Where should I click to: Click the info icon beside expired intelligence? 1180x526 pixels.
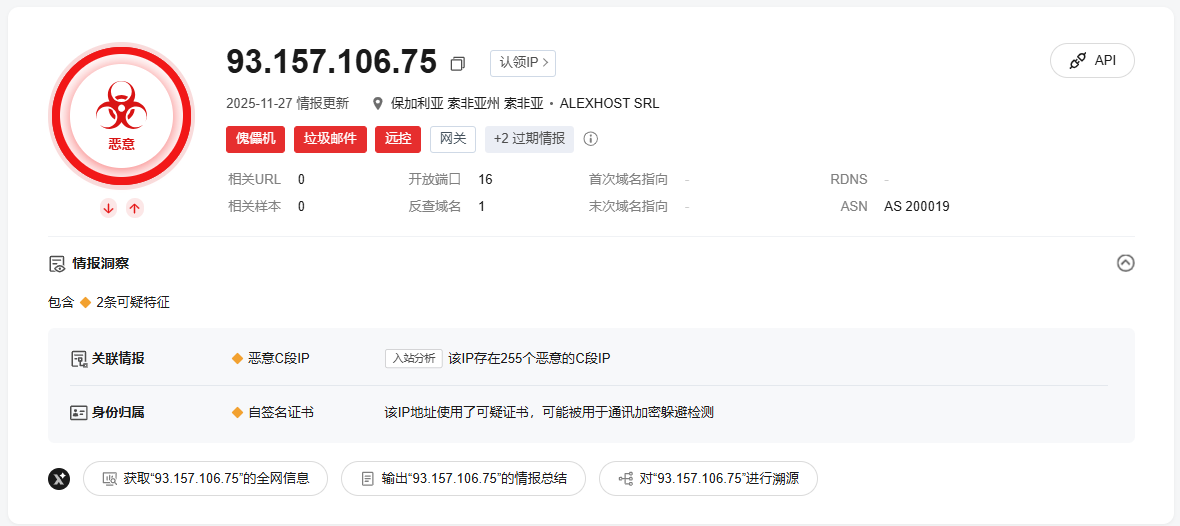tap(591, 139)
